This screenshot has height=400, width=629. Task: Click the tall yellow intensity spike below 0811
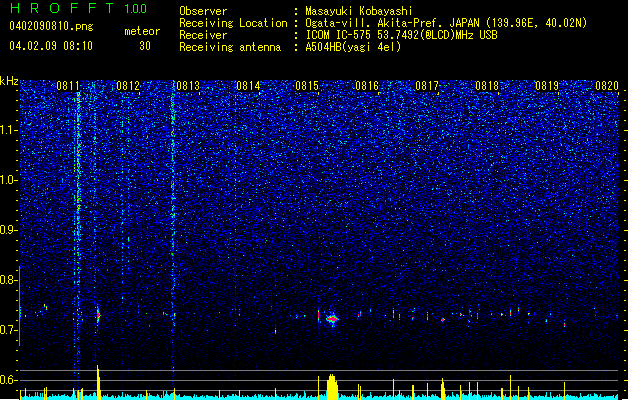coord(98,382)
